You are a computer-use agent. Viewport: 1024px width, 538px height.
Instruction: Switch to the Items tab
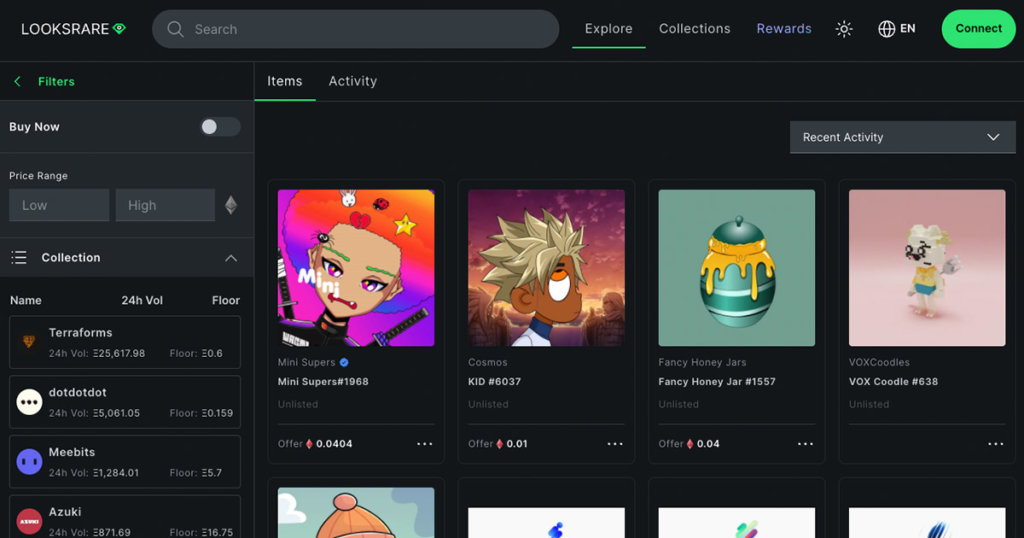click(285, 81)
